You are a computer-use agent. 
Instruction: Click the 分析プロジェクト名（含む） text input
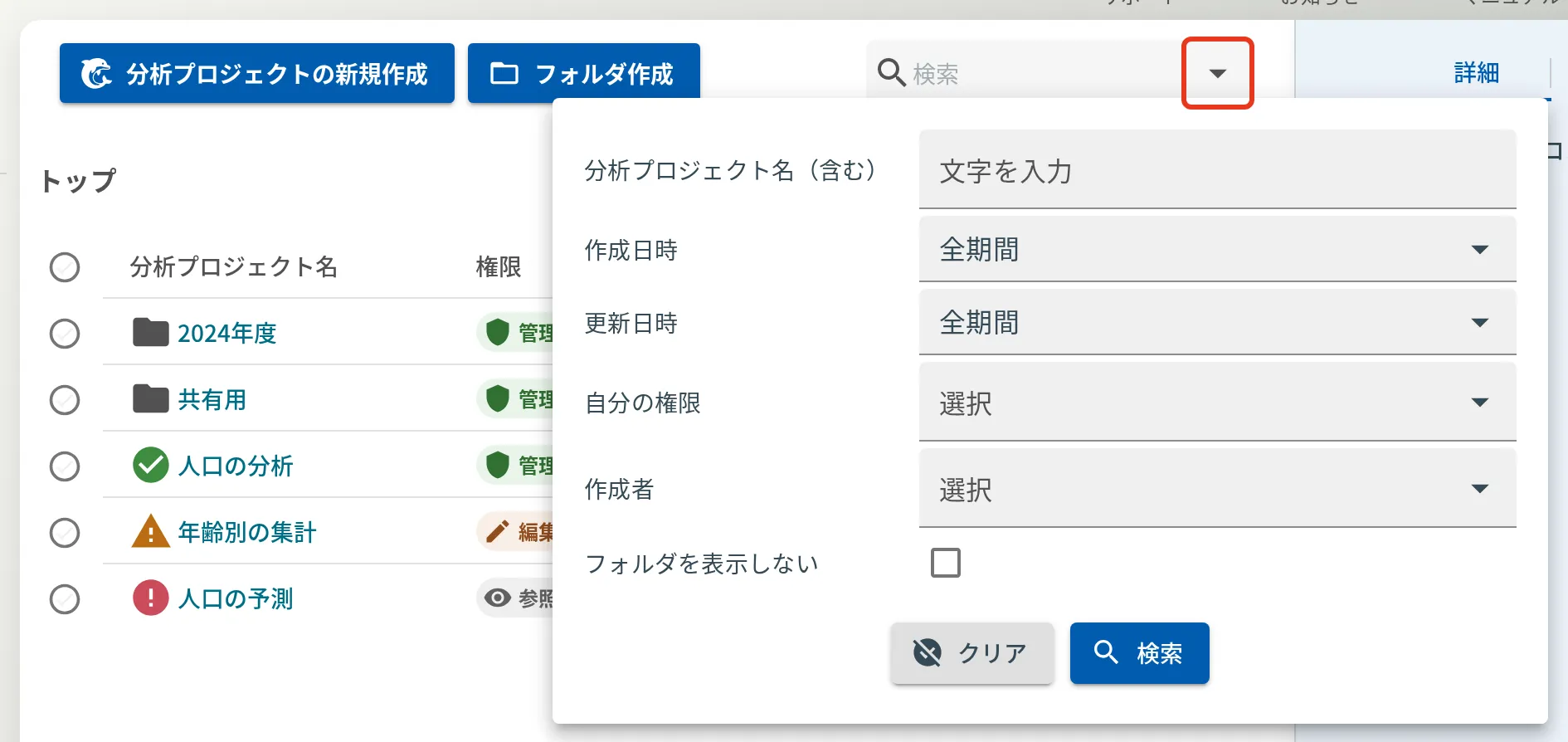coord(1217,169)
